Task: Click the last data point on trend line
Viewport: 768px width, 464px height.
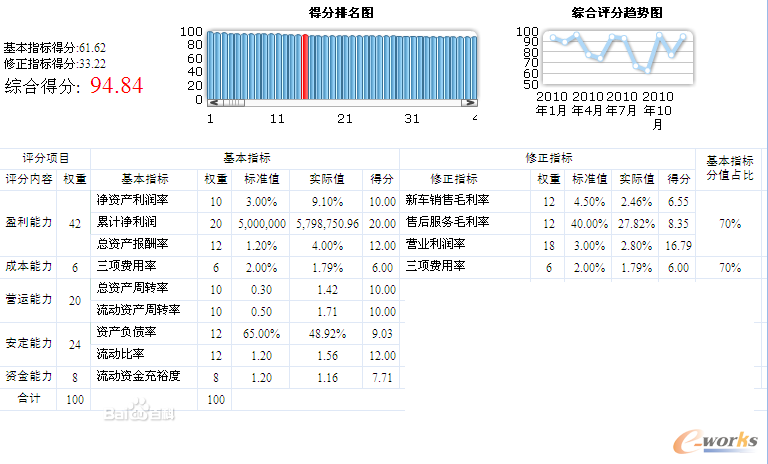Action: [683, 38]
